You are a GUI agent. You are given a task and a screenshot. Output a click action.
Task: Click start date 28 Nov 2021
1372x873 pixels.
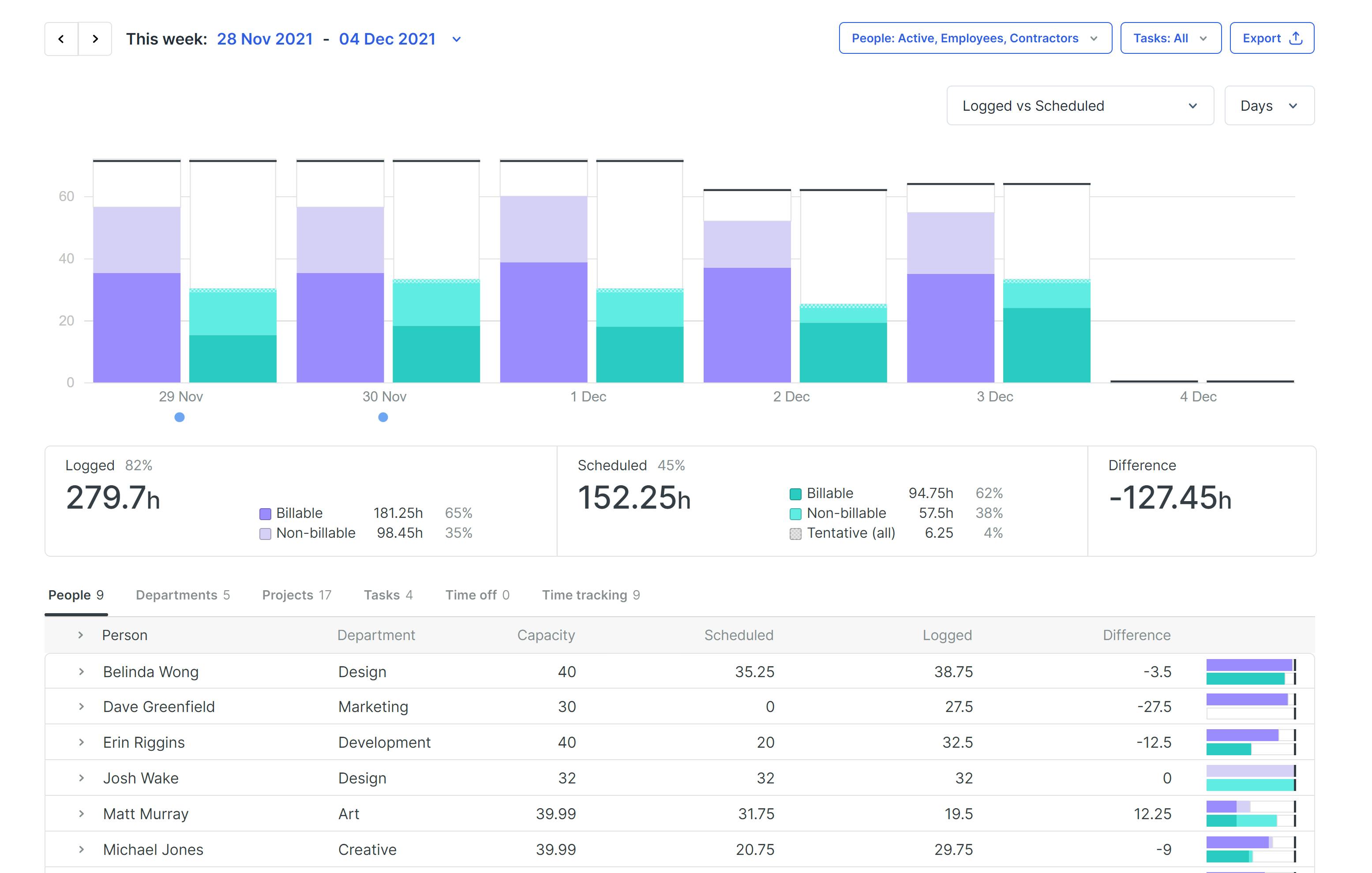pyautogui.click(x=265, y=39)
